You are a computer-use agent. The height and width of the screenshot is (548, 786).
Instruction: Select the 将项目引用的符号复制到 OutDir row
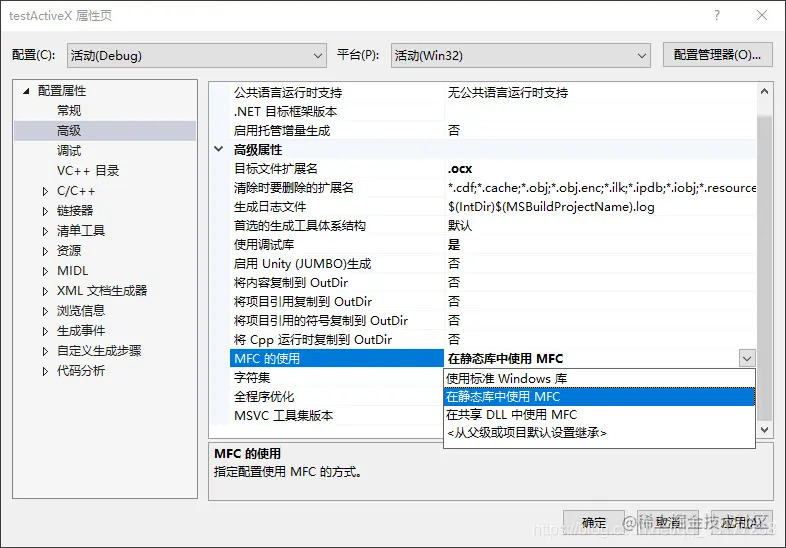tap(493, 321)
